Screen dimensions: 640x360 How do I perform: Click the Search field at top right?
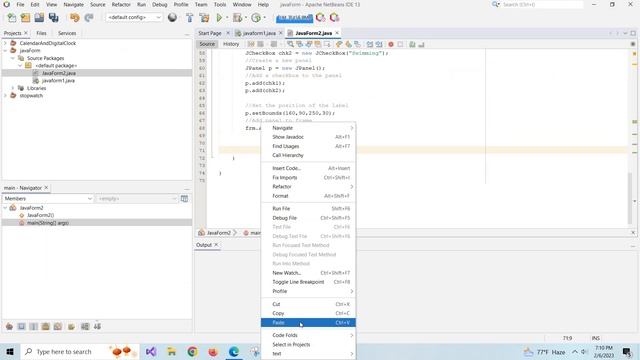[542, 4]
